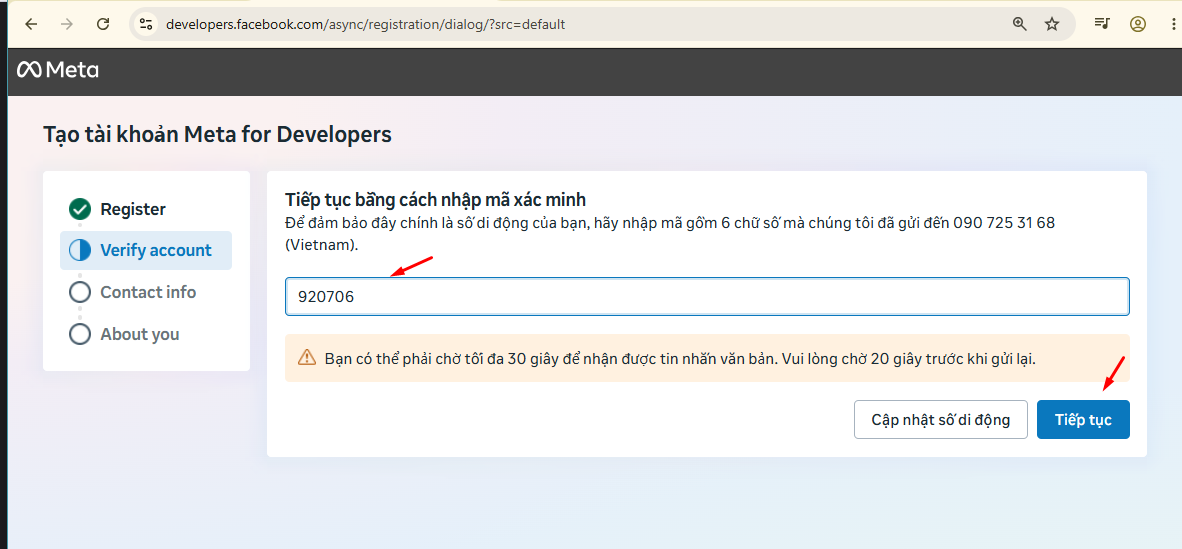Click the About you step circle

pyautogui.click(x=80, y=333)
